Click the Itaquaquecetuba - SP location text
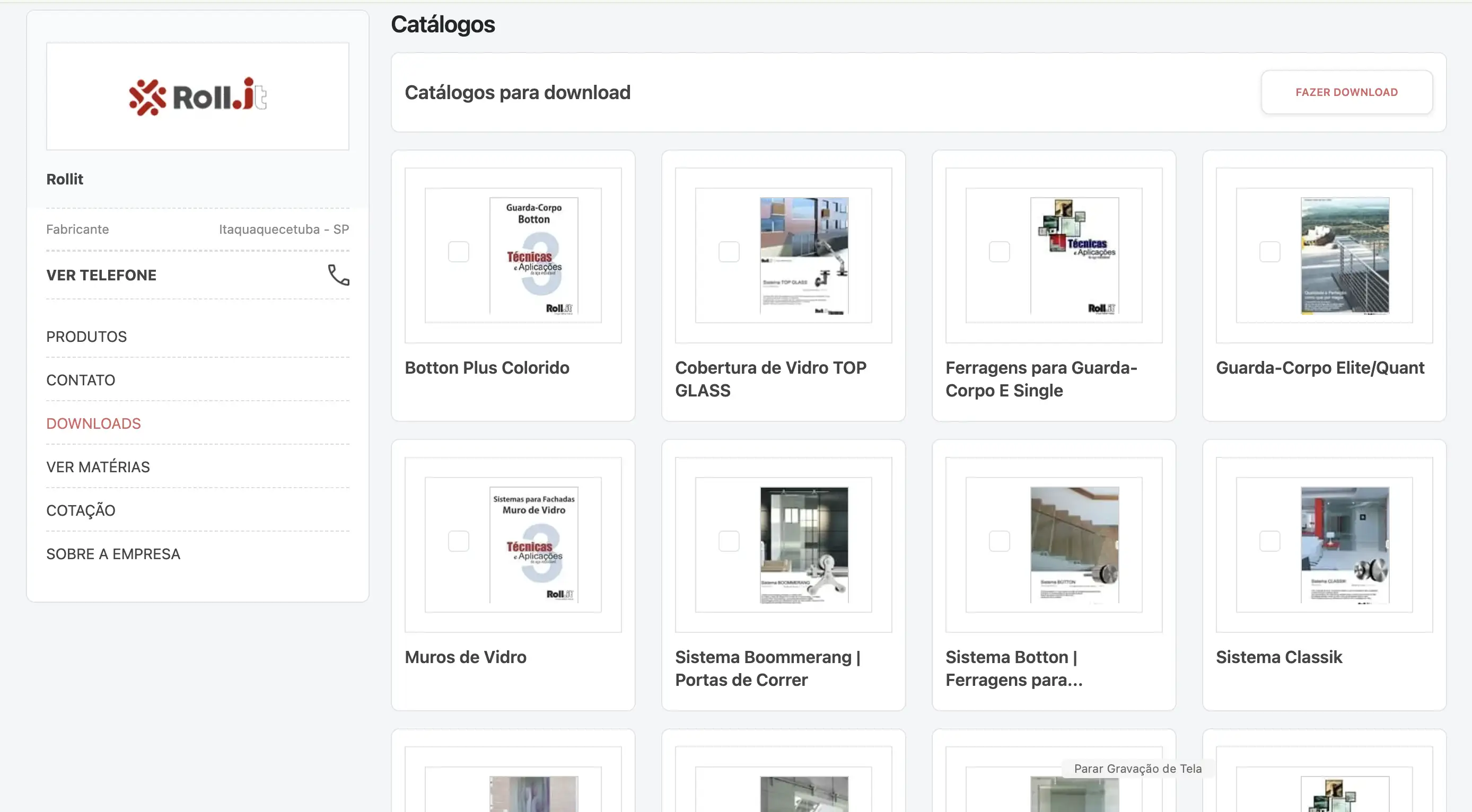1472x812 pixels. [284, 229]
